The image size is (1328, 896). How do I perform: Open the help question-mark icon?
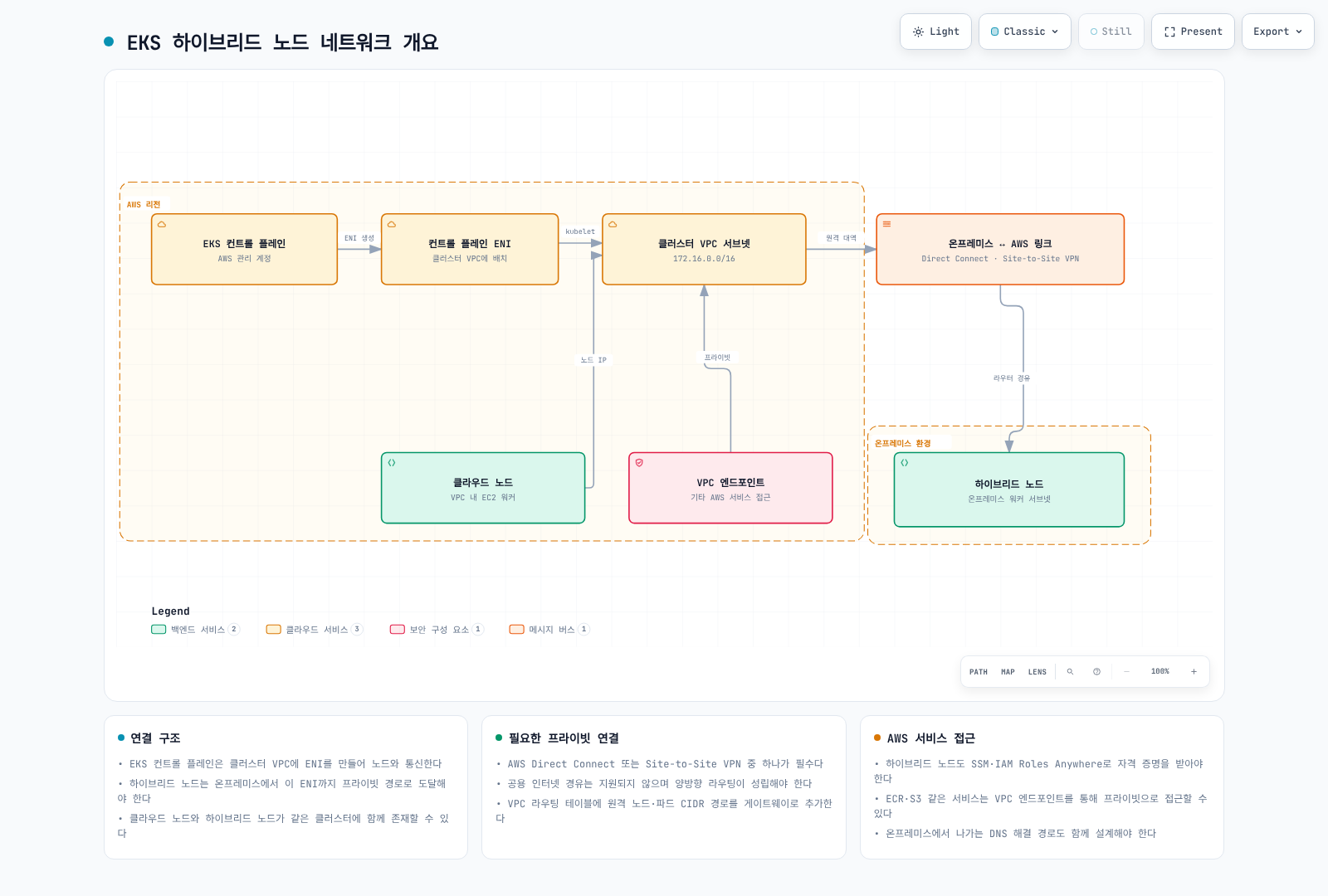point(1096,672)
